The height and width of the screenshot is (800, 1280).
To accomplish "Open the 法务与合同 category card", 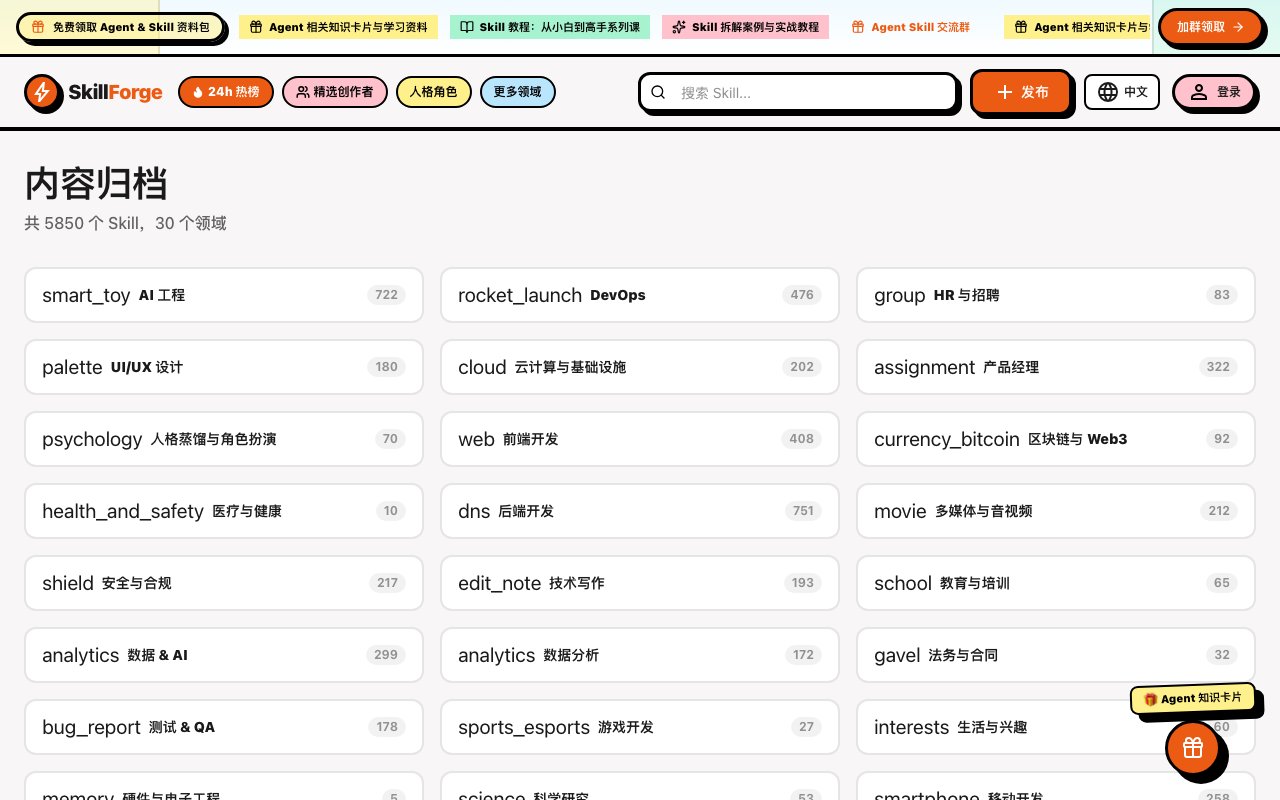I will click(1056, 655).
